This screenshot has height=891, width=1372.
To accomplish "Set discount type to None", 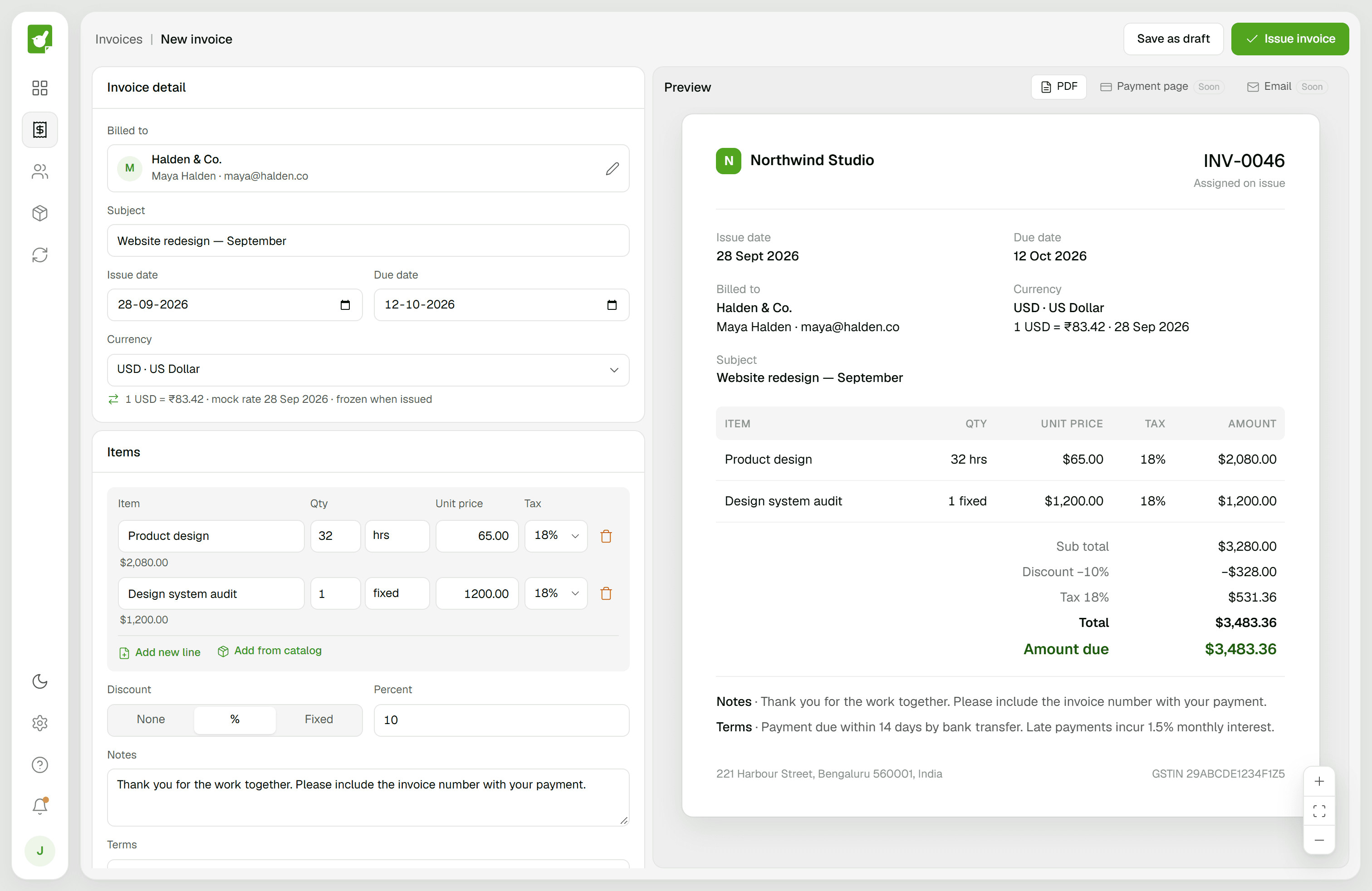I will click(151, 719).
